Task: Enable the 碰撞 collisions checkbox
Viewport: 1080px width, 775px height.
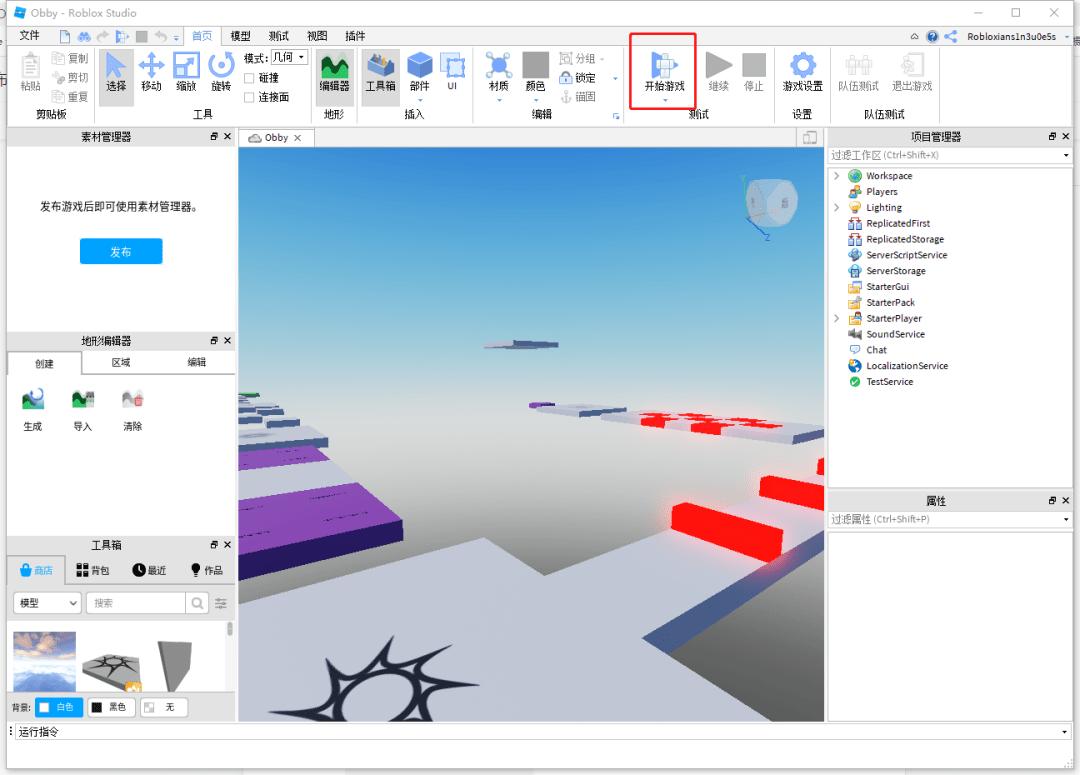Action: click(x=250, y=78)
